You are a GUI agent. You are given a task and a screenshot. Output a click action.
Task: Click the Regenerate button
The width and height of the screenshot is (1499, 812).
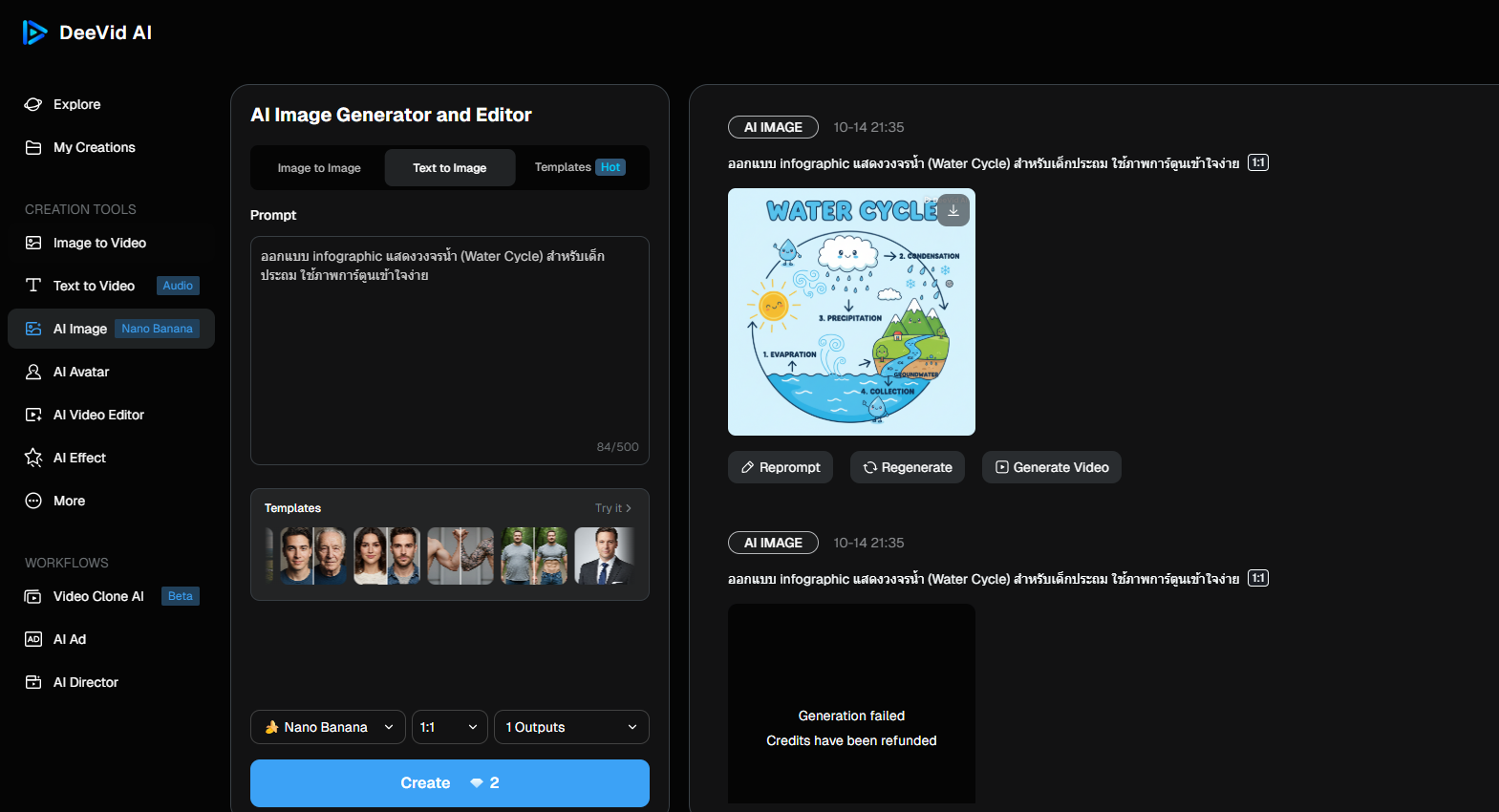[908, 467]
